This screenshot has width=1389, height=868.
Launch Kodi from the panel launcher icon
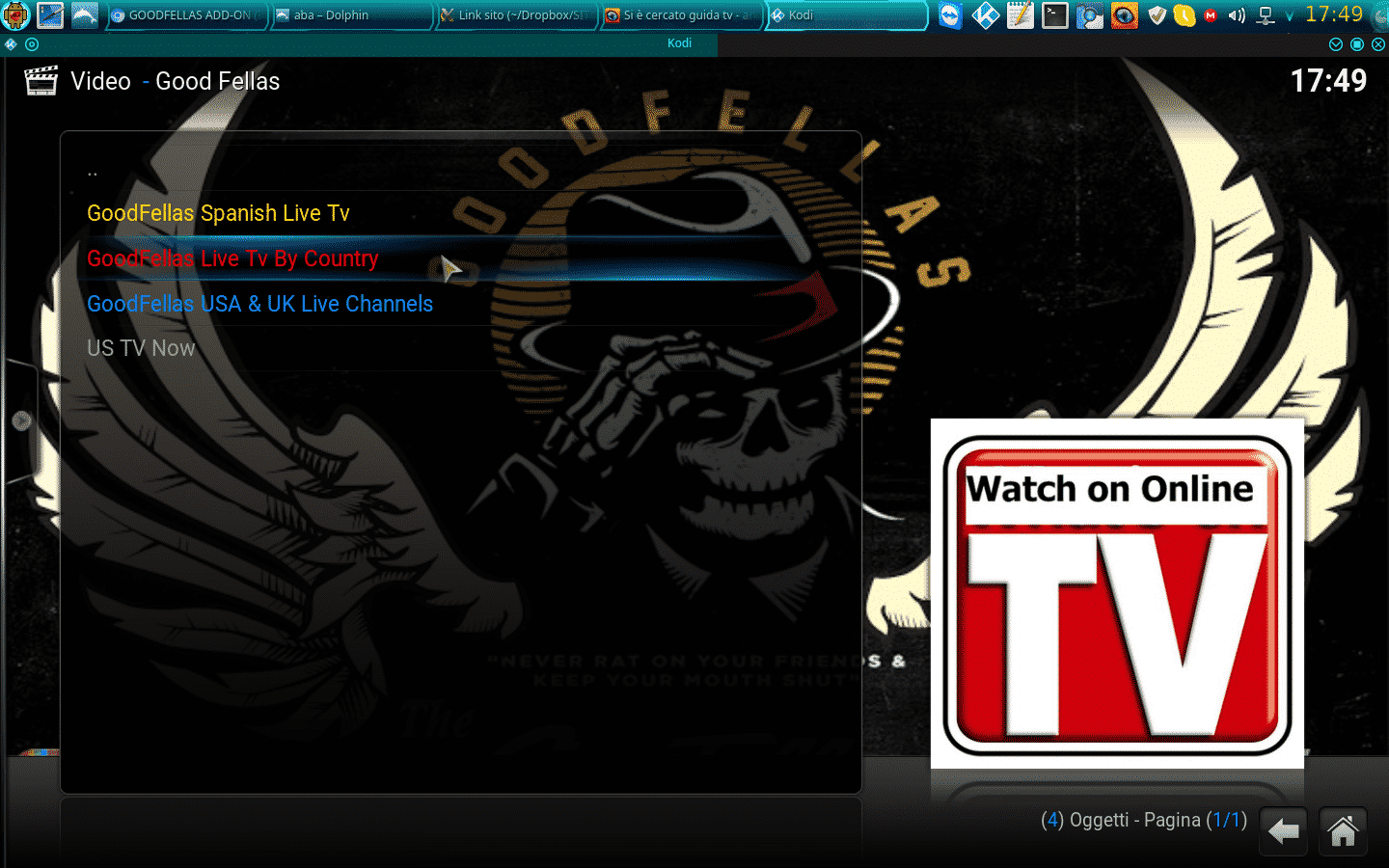coord(985,15)
